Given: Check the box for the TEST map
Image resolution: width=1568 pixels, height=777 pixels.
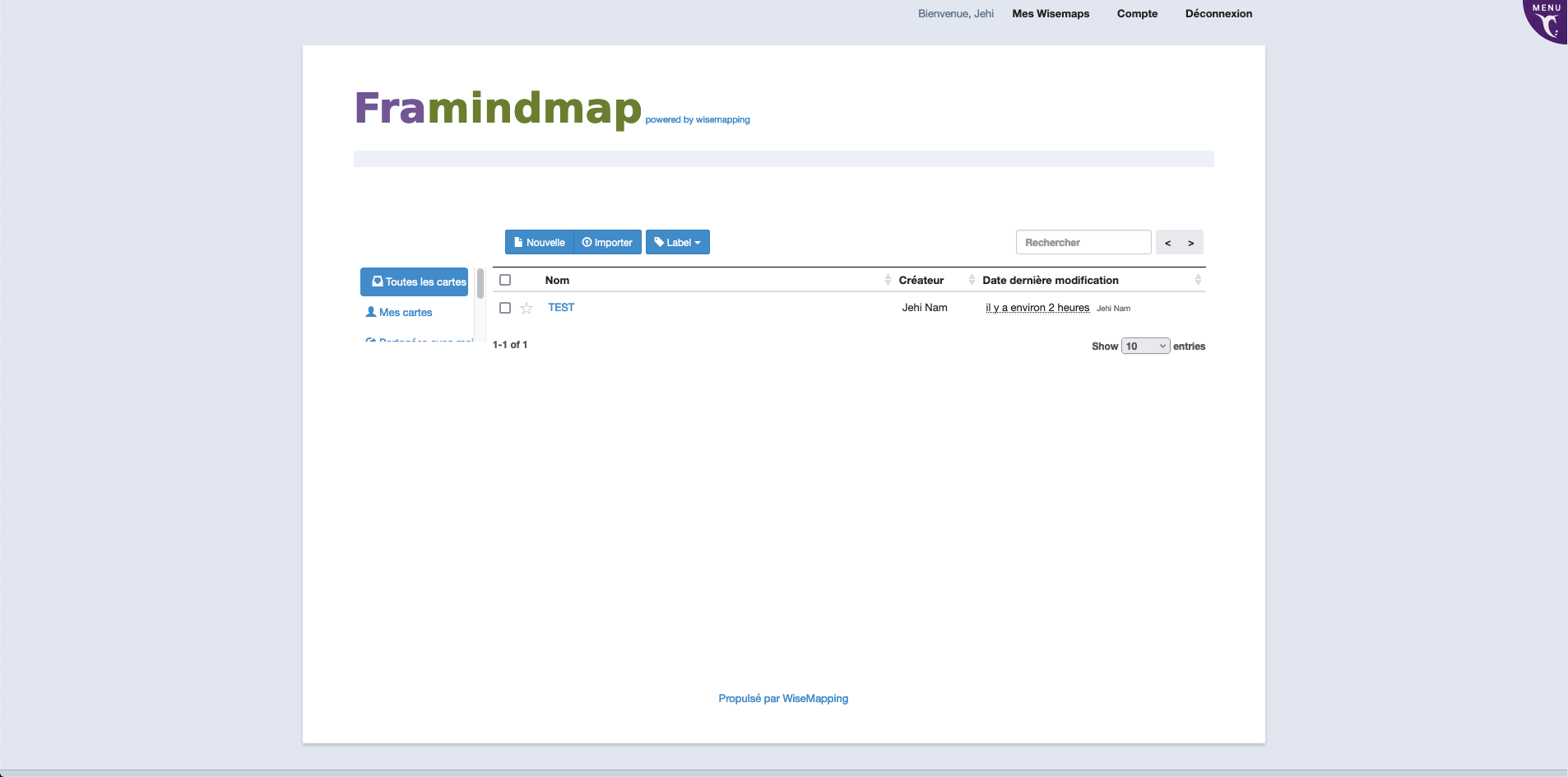Looking at the screenshot, I should tap(505, 308).
